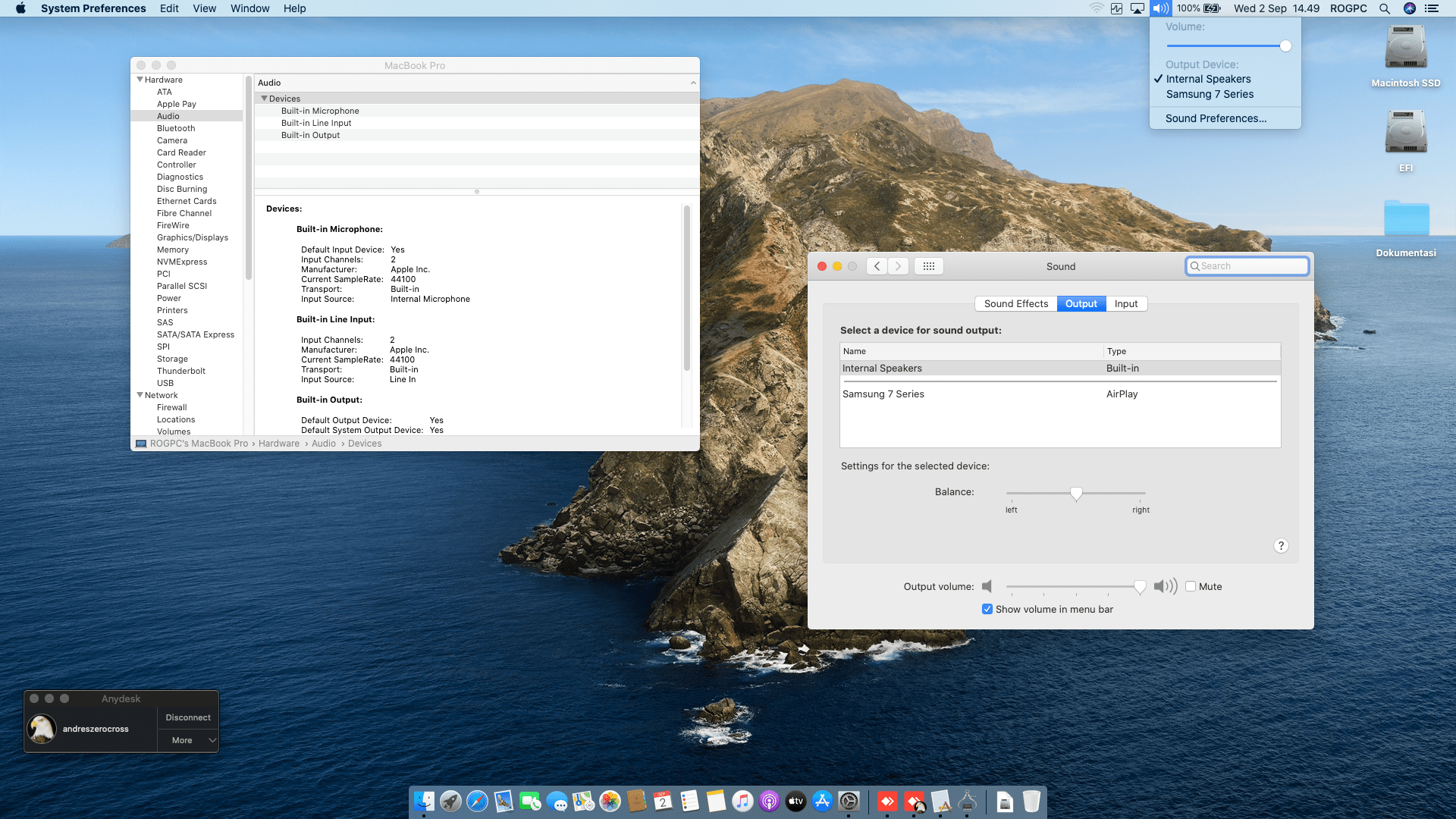Collapse the Devices disclosure triangle

(264, 99)
